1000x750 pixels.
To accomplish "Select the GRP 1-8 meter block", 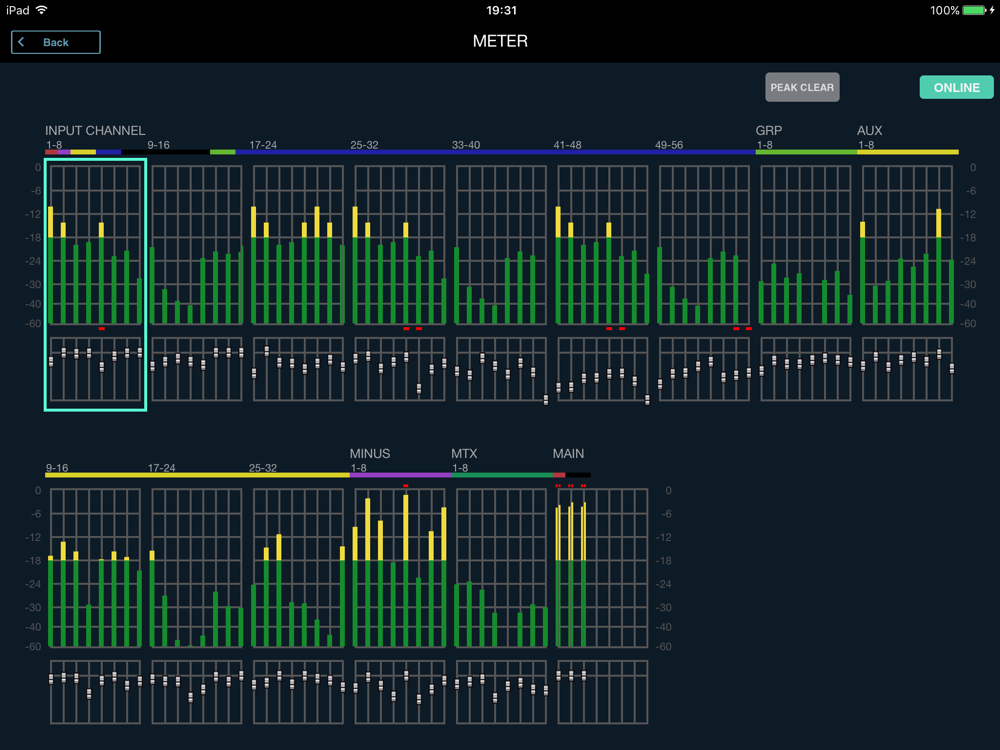I will tap(806, 245).
